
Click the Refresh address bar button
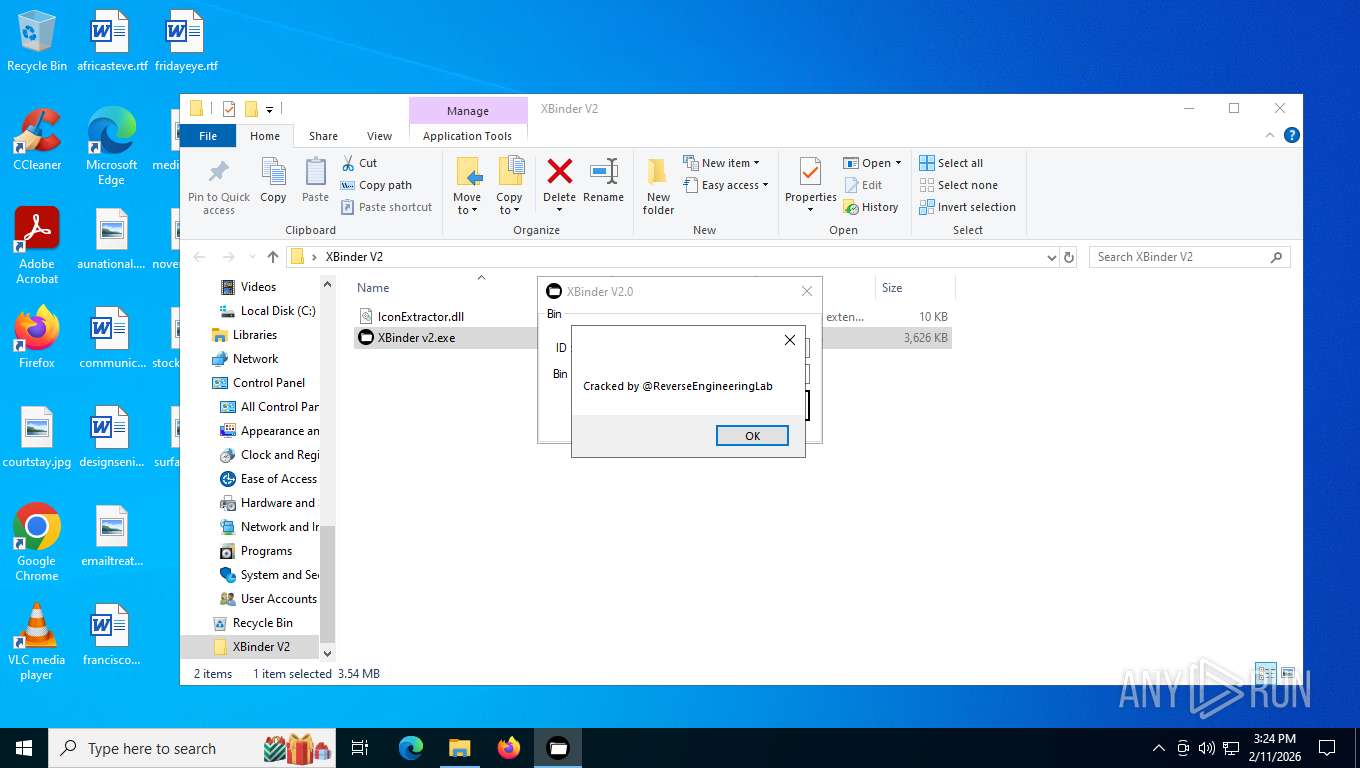(x=1069, y=257)
